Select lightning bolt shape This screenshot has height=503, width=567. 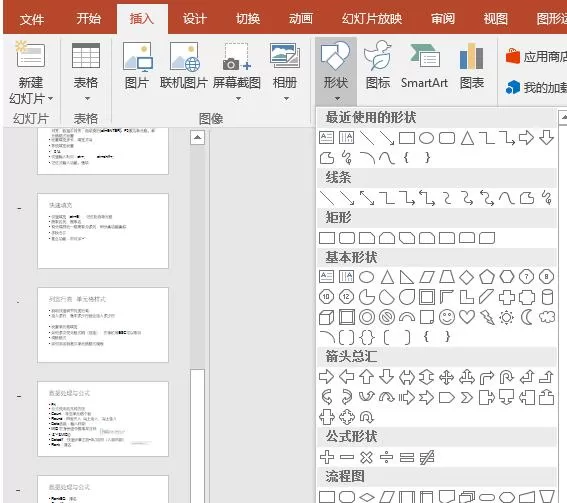coord(487,317)
